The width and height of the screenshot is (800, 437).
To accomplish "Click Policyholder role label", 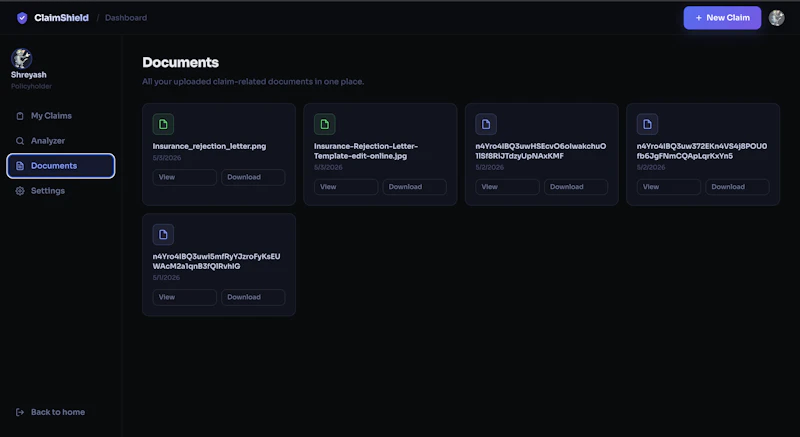I will [31, 86].
